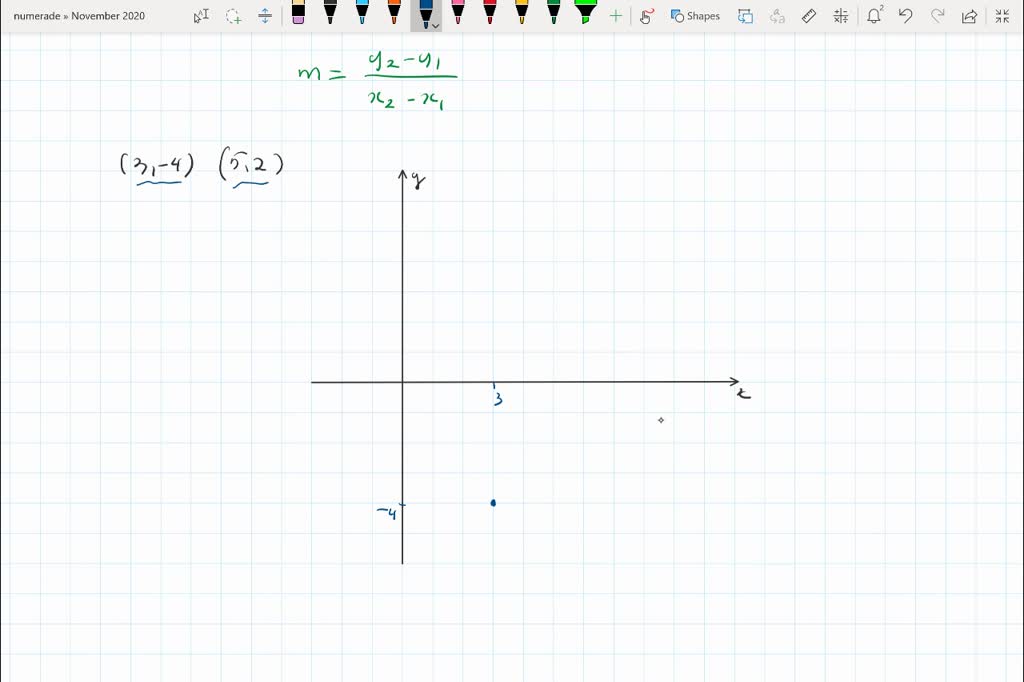This screenshot has width=1024, height=682.
Task: Select the eraser tool
Action: (810, 15)
